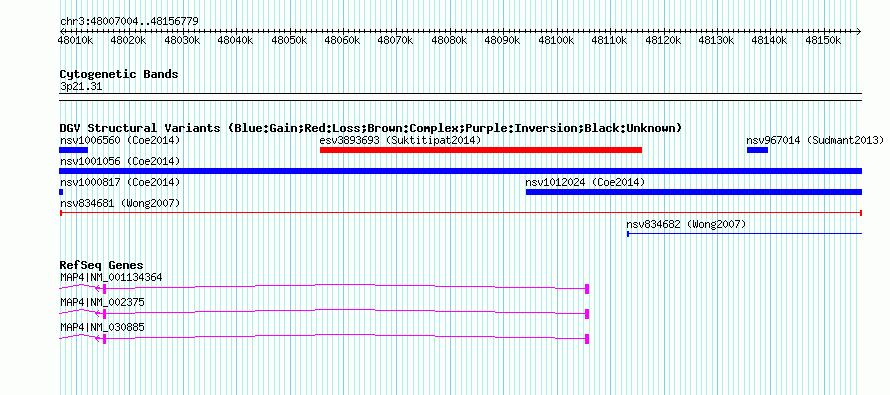The width and height of the screenshot is (890, 395).
Task: Click the 48100k ruler tick label
Action: (556, 40)
